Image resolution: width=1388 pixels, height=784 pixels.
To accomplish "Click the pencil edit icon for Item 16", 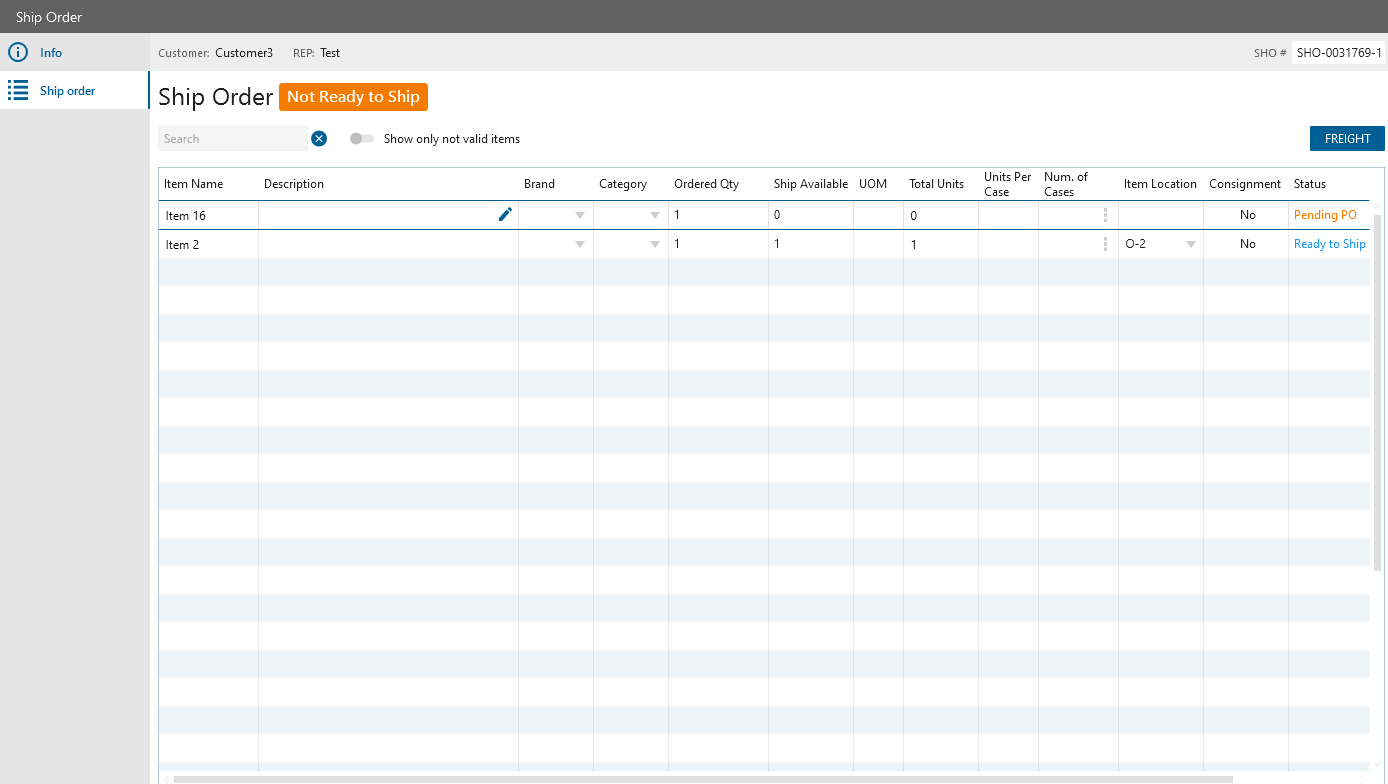I will point(505,214).
